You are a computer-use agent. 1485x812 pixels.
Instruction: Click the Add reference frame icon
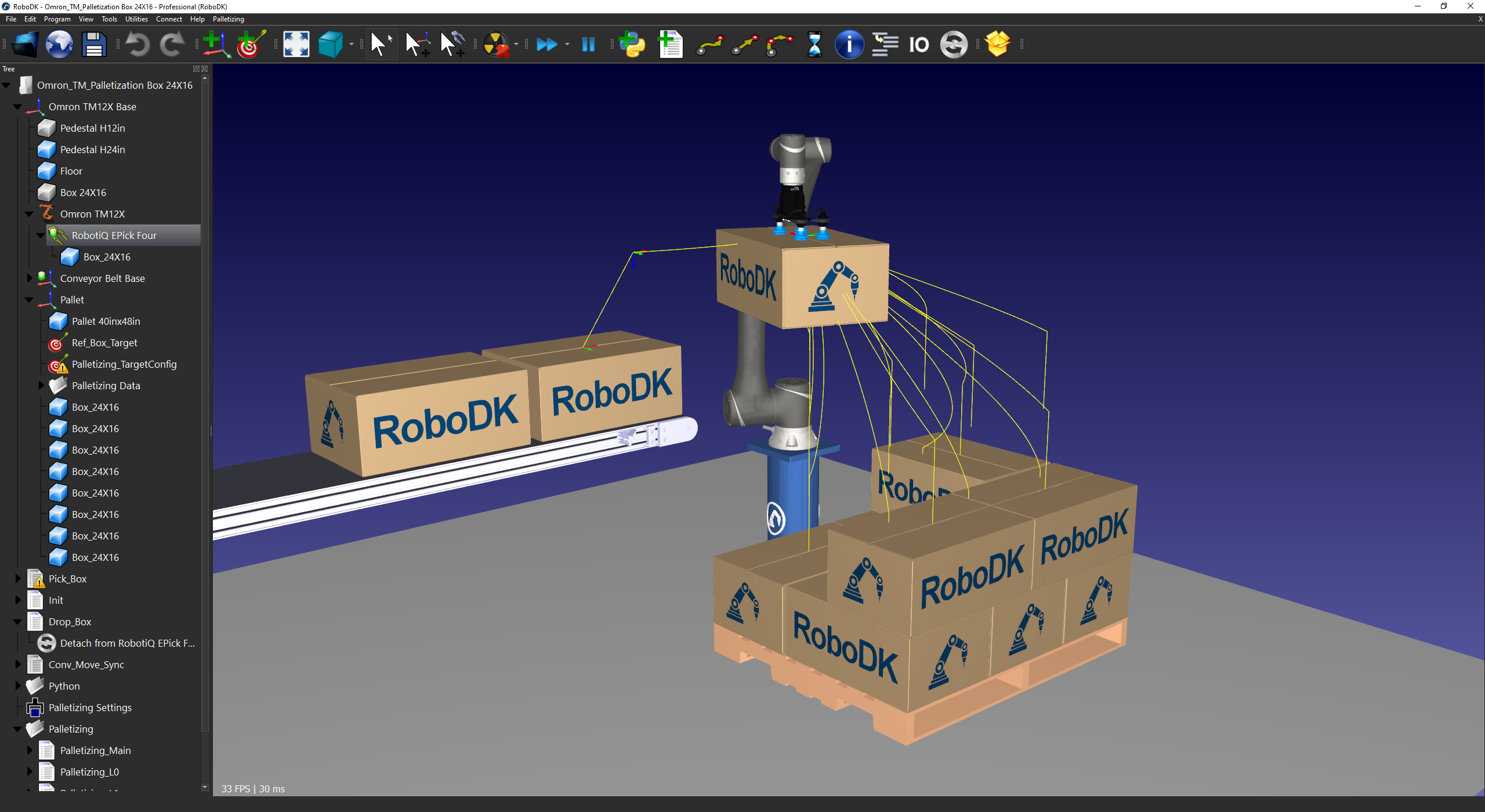coord(216,45)
